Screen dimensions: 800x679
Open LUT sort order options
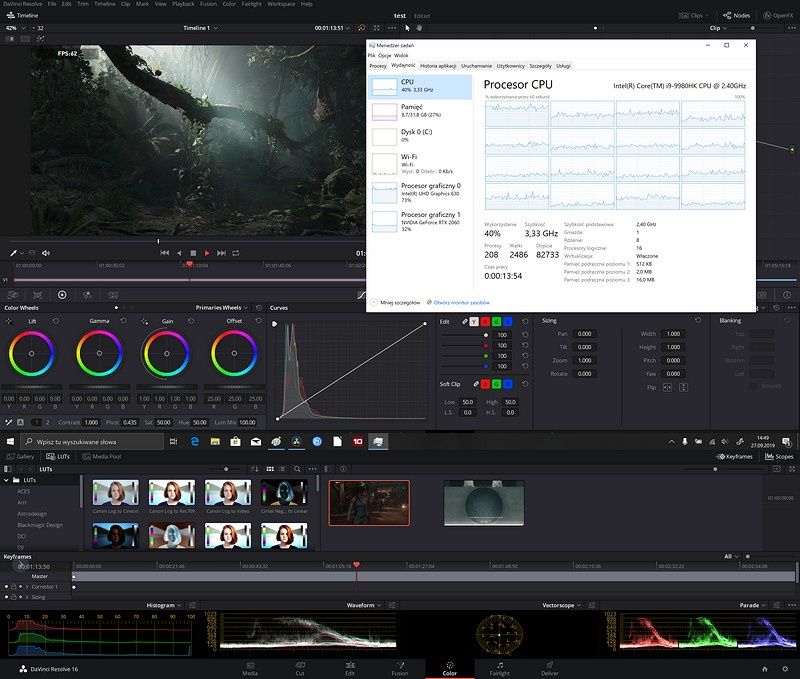(x=255, y=469)
